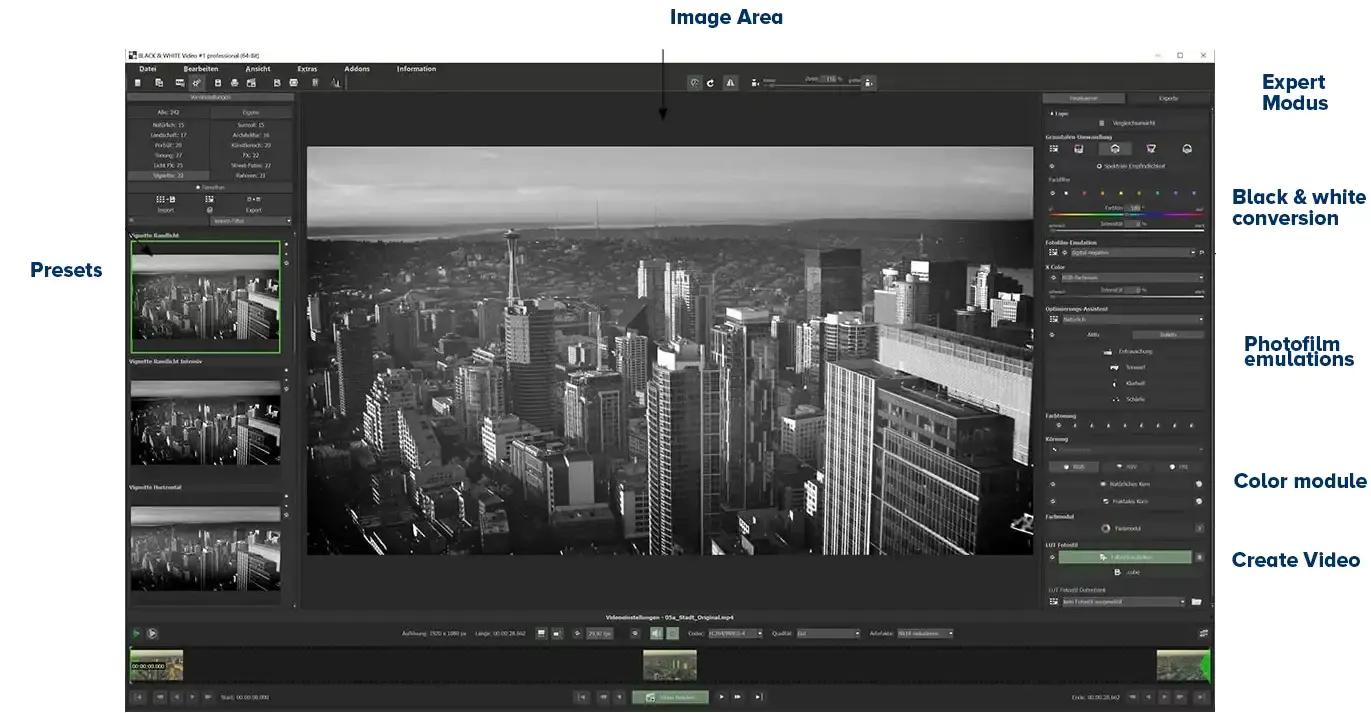Click the Klarheit optimization icon
1371x713 pixels.
click(1115, 384)
